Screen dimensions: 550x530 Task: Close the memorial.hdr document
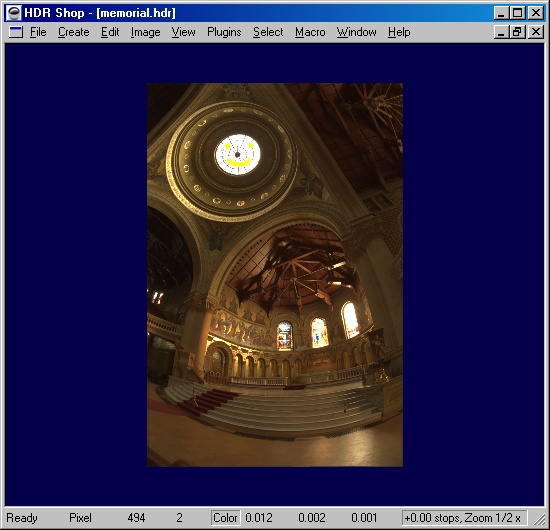pos(536,32)
